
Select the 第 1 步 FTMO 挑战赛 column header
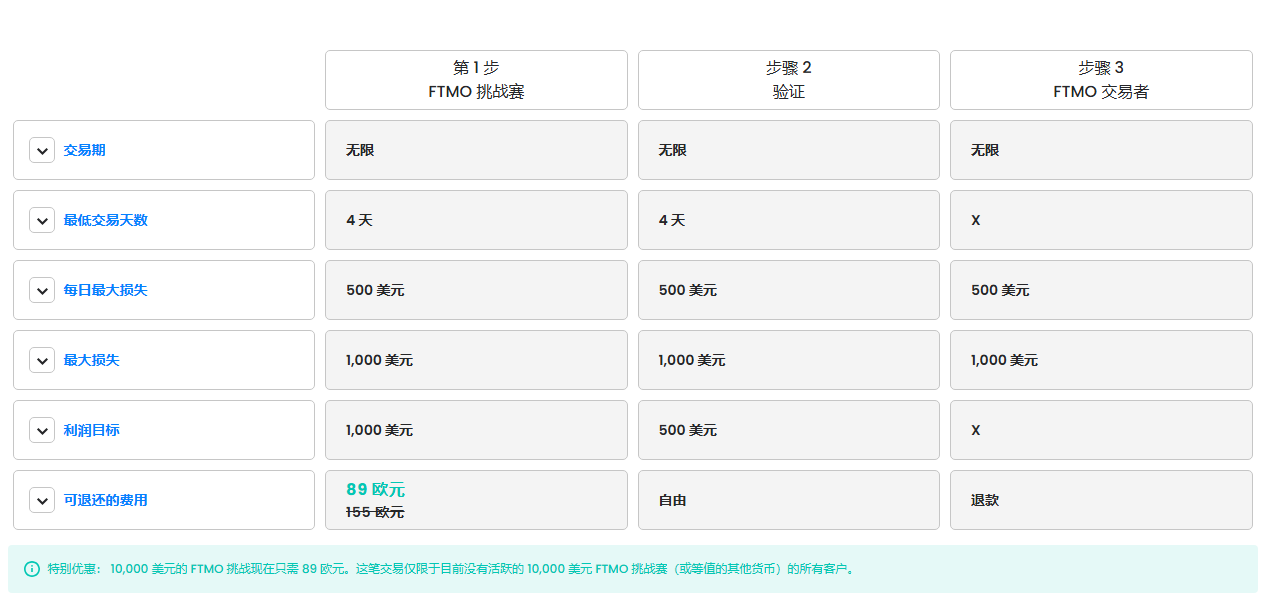pos(476,80)
